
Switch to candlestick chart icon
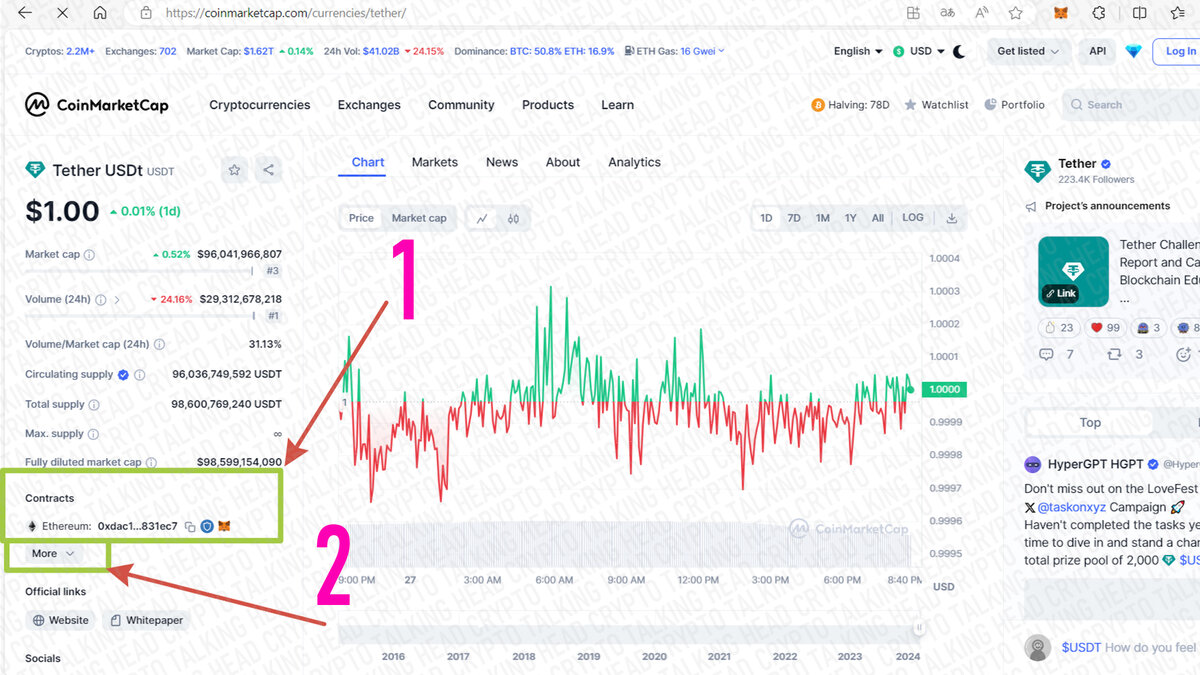tap(513, 218)
